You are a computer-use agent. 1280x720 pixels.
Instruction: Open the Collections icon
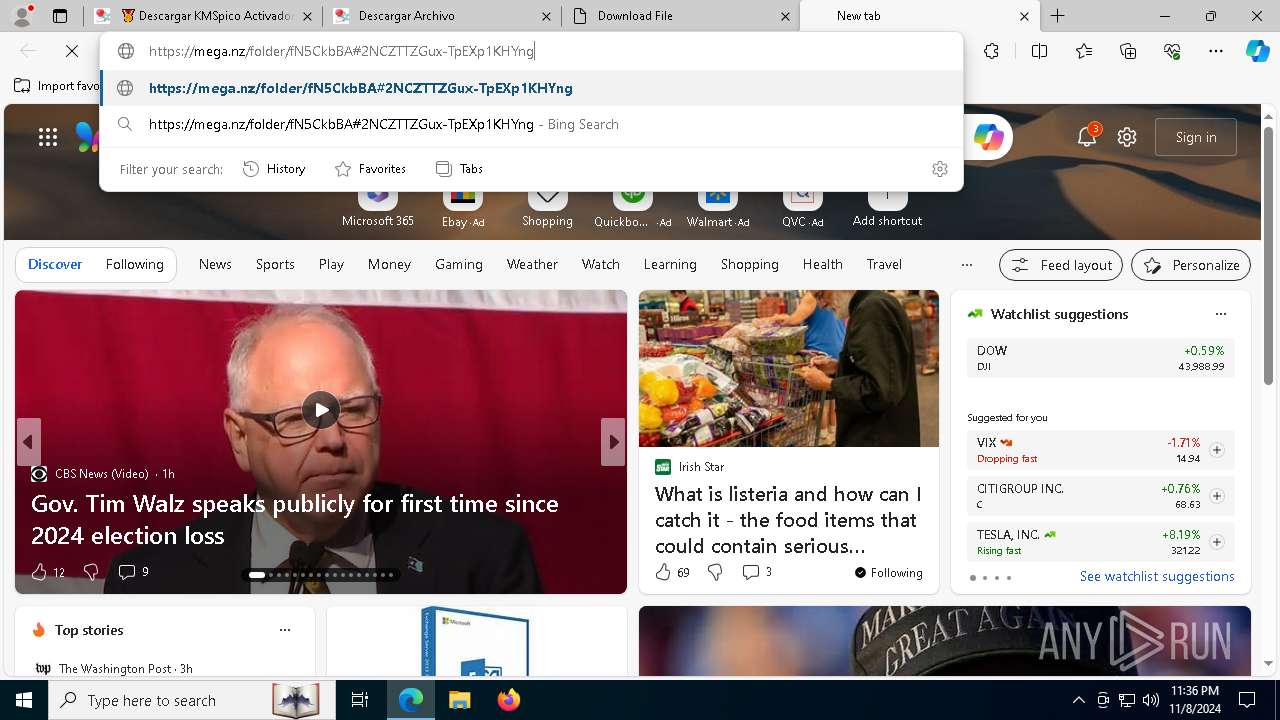point(1128,51)
